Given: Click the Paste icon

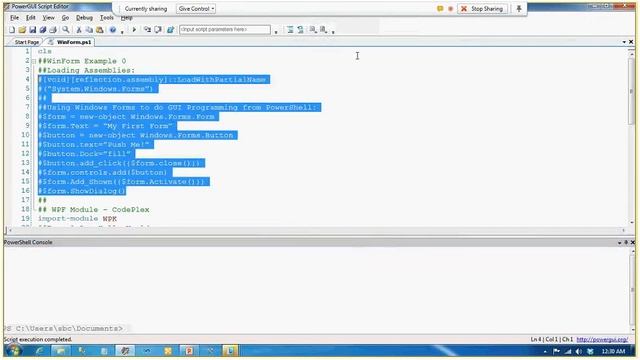Looking at the screenshot, I should 100,30.
